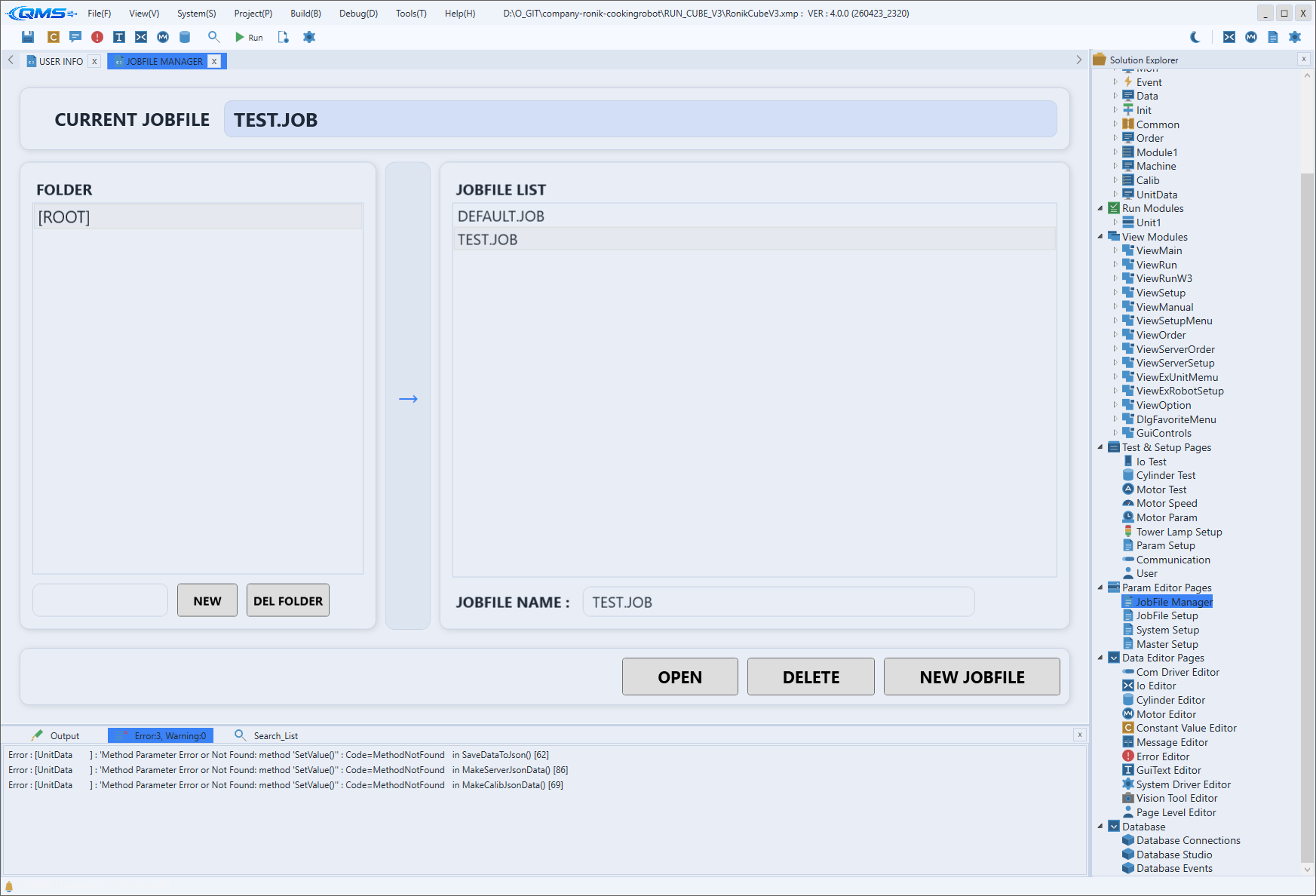Collapse the Param Editor Pages node
The width and height of the screenshot is (1316, 896).
pos(1100,588)
